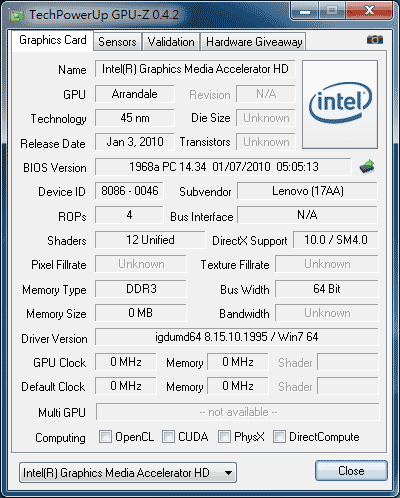Click the empty Shader field in GPU Clock row
This screenshot has height=498, width=400.
348,362
